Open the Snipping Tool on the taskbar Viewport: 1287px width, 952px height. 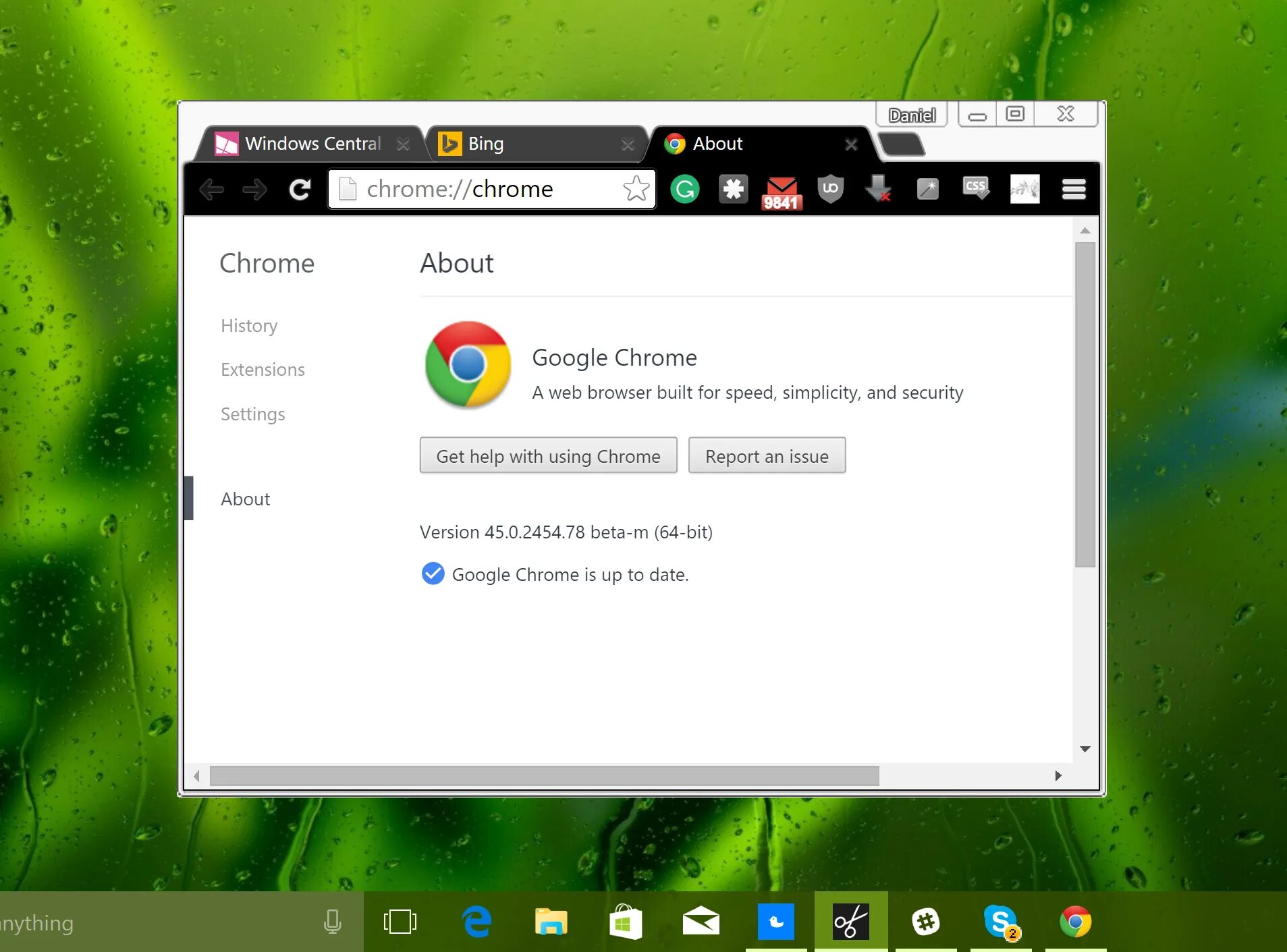pyautogui.click(x=851, y=922)
